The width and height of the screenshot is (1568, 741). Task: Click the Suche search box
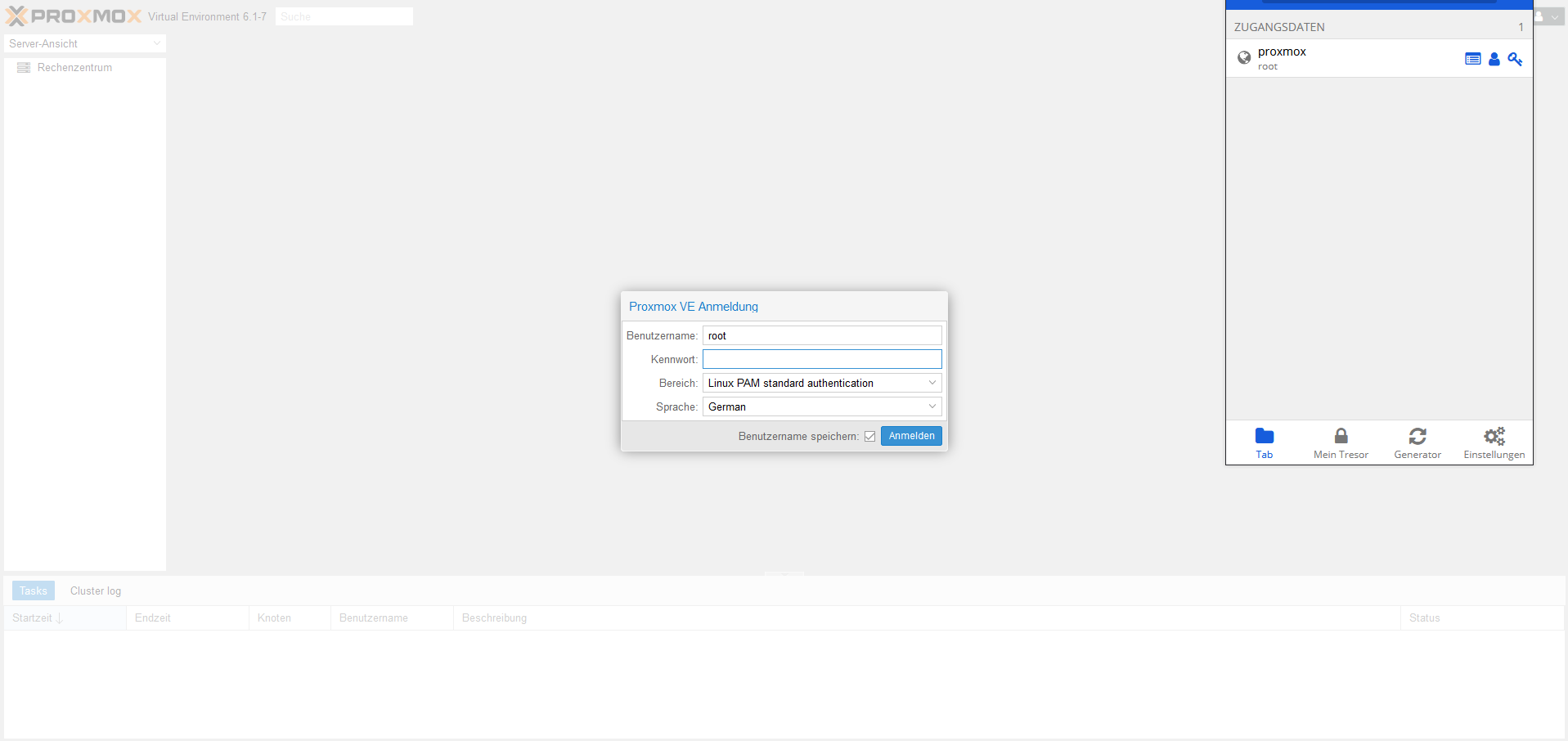[344, 16]
